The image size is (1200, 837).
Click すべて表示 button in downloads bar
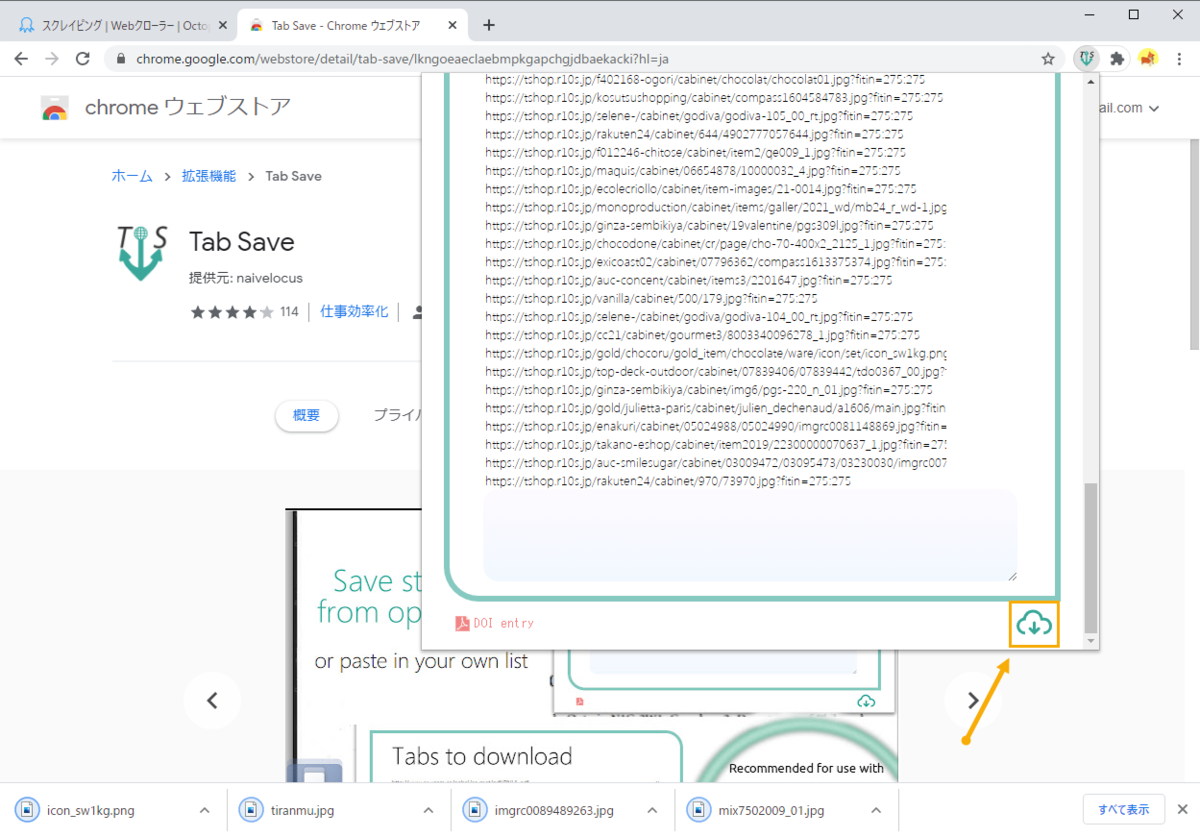tap(1123, 809)
